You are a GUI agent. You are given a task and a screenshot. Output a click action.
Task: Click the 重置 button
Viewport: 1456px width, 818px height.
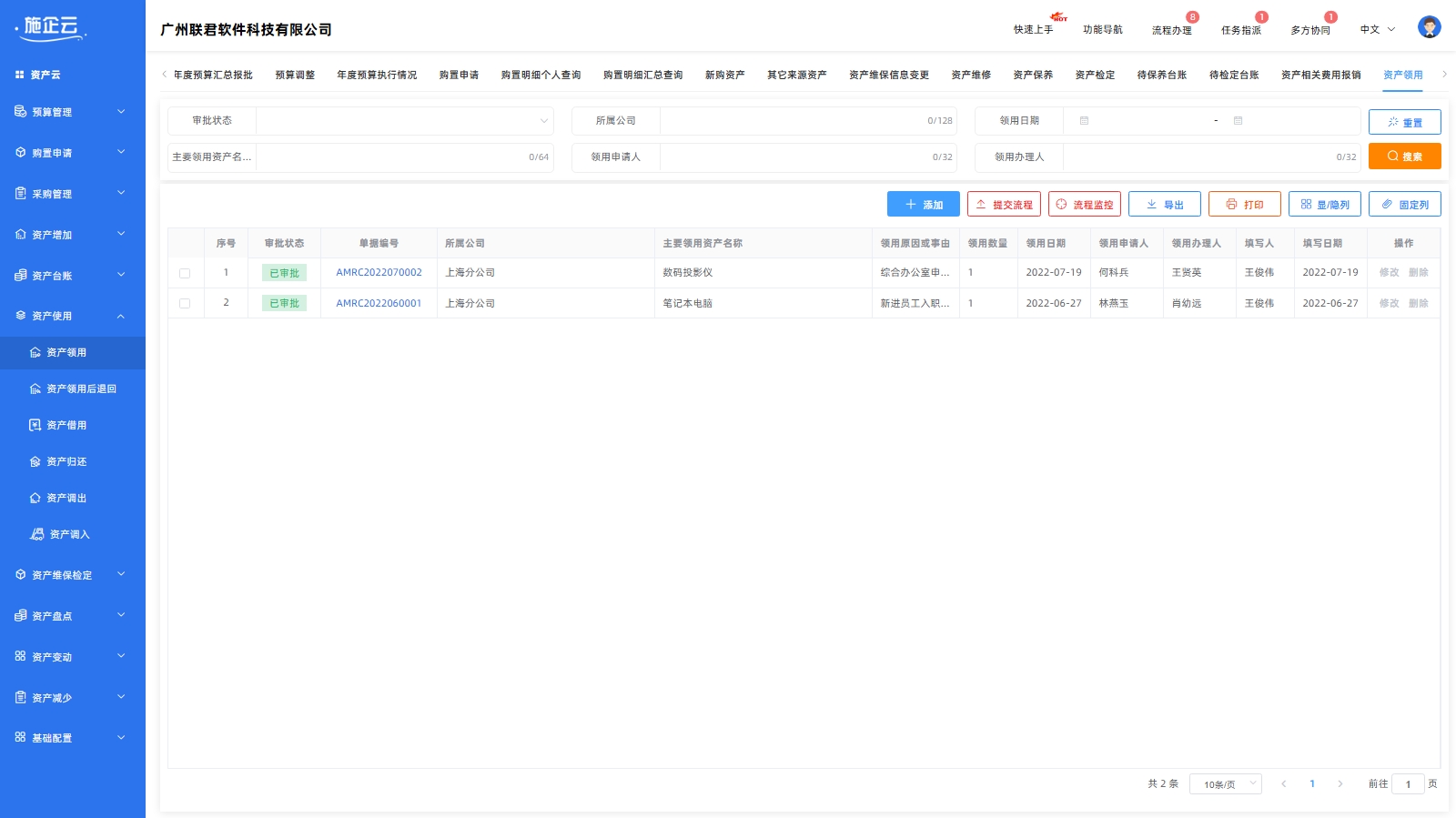(1404, 122)
